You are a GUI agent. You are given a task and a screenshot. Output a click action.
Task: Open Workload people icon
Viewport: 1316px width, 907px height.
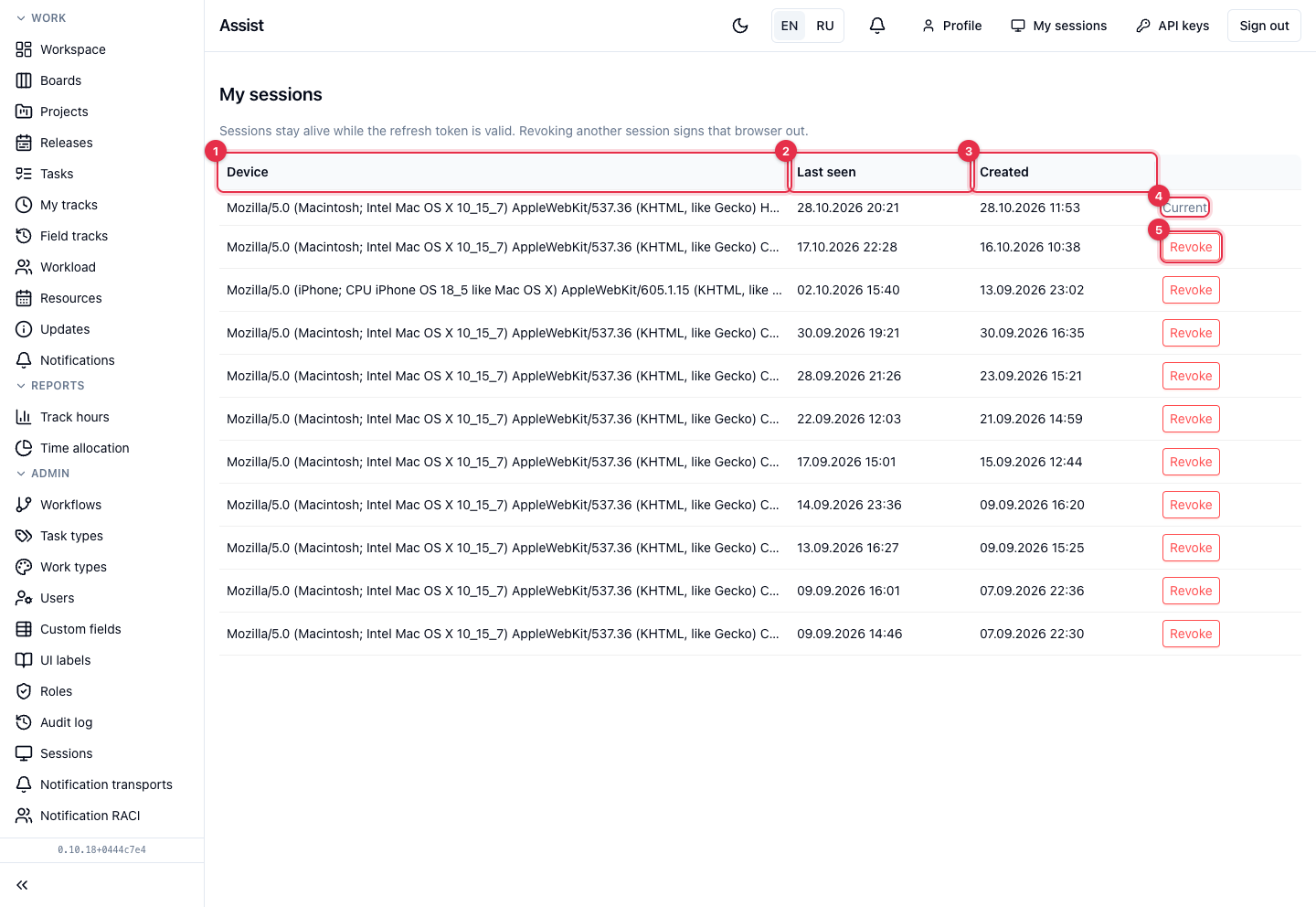click(x=24, y=267)
